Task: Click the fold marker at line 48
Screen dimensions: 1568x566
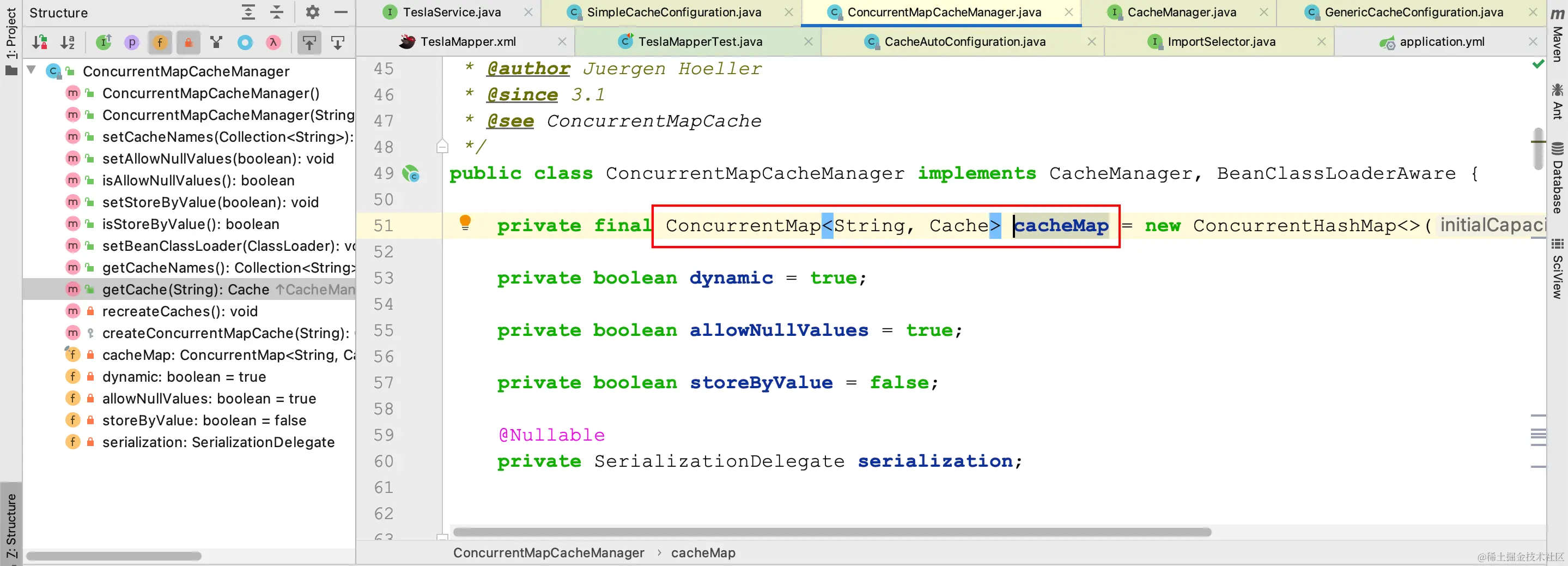Action: click(442, 147)
